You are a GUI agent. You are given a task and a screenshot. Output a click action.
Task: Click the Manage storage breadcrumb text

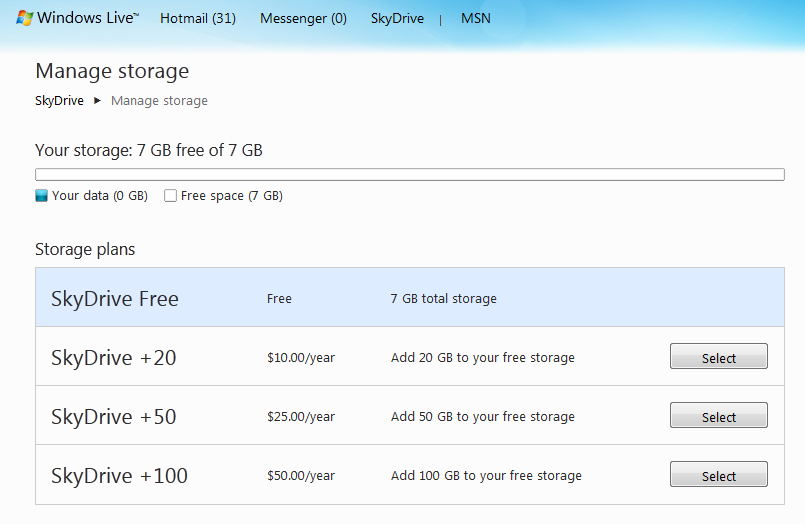coord(159,100)
